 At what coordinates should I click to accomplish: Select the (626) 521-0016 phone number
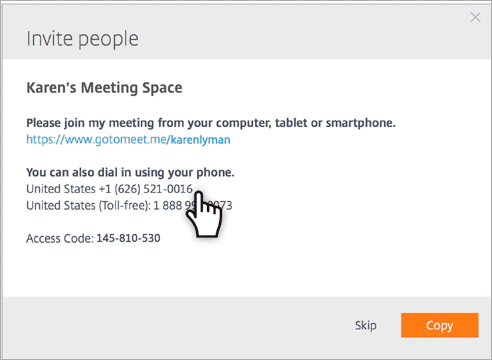154,189
